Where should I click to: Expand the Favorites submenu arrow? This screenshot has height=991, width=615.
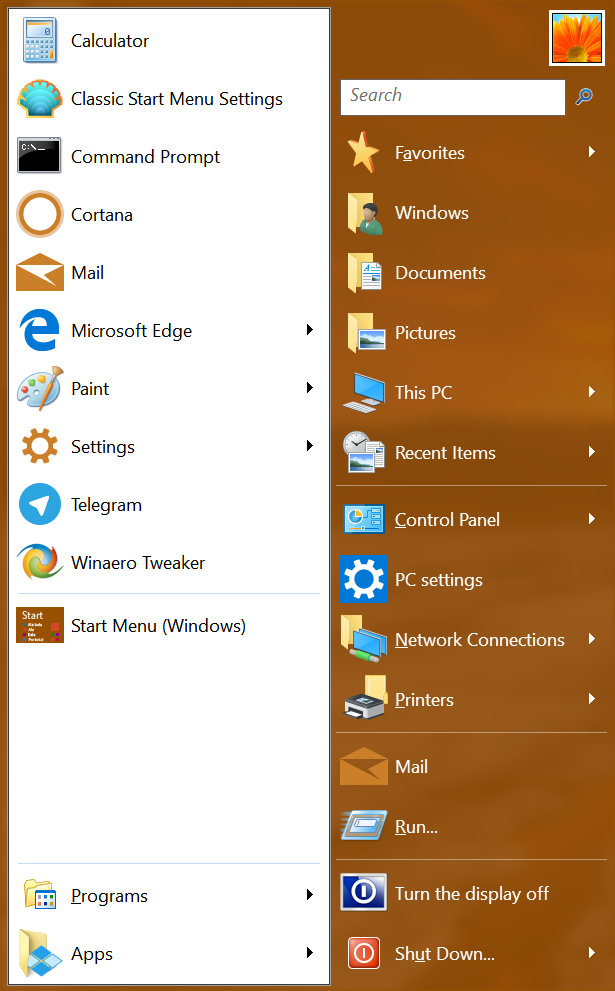click(592, 151)
